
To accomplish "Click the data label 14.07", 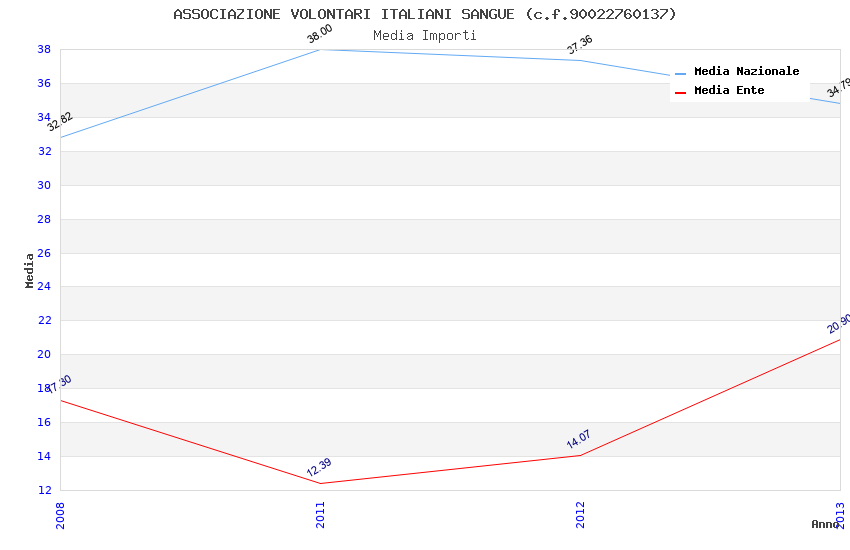I will point(578,439).
